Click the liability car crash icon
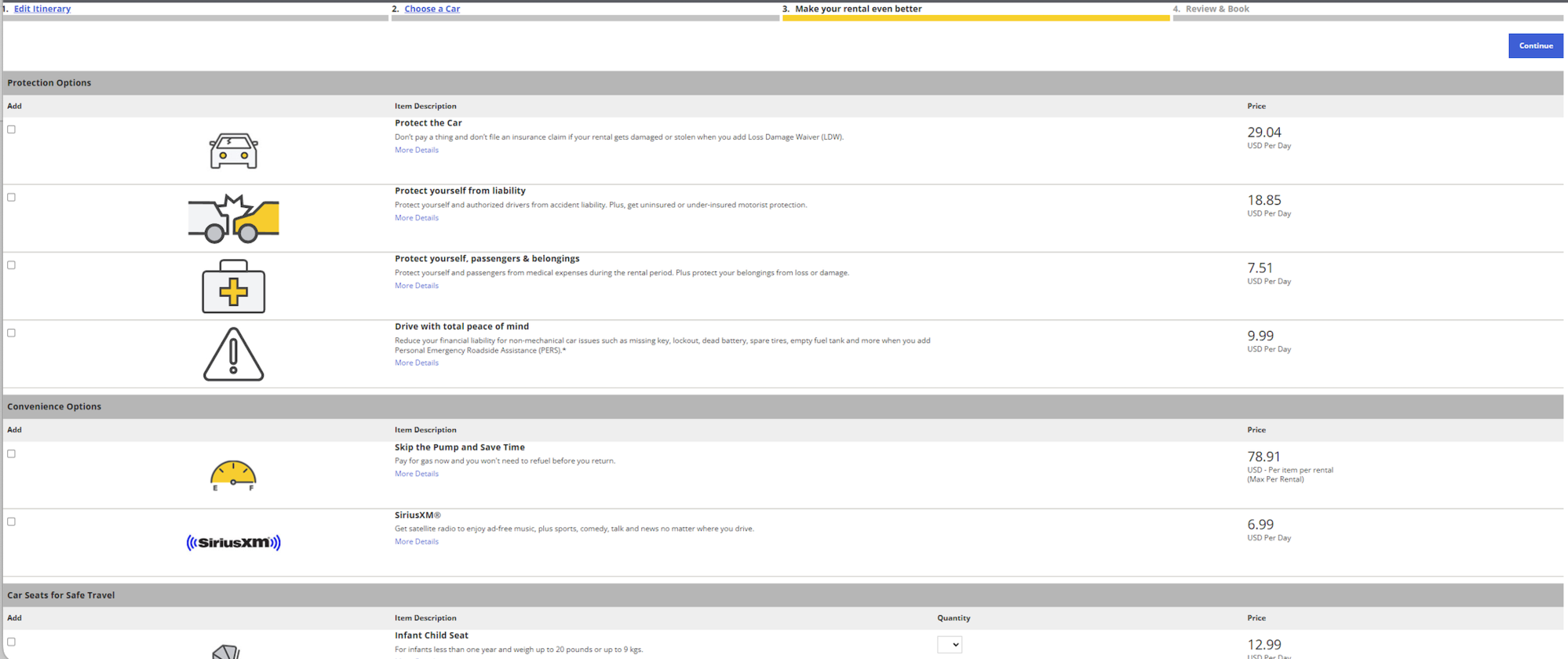1568x659 pixels. click(x=233, y=218)
